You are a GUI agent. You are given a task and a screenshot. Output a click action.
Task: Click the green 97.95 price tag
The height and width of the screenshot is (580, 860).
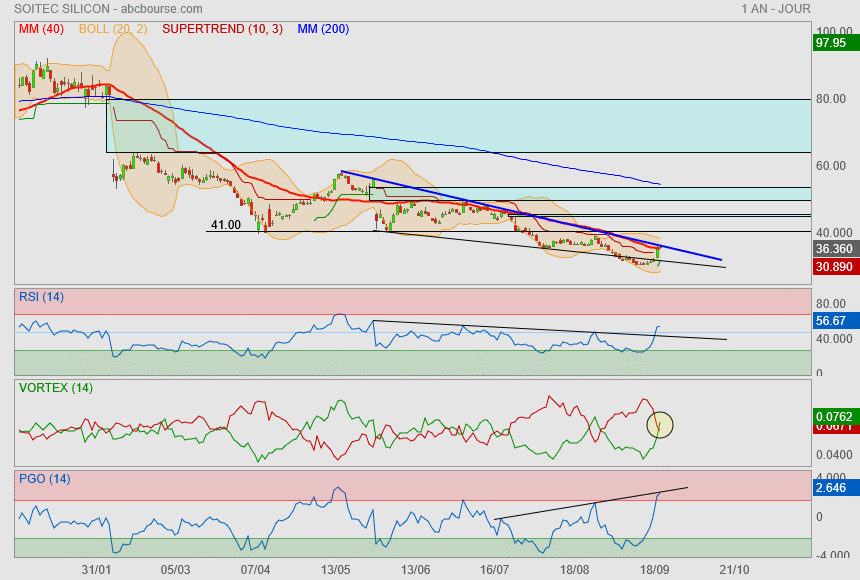coord(831,43)
